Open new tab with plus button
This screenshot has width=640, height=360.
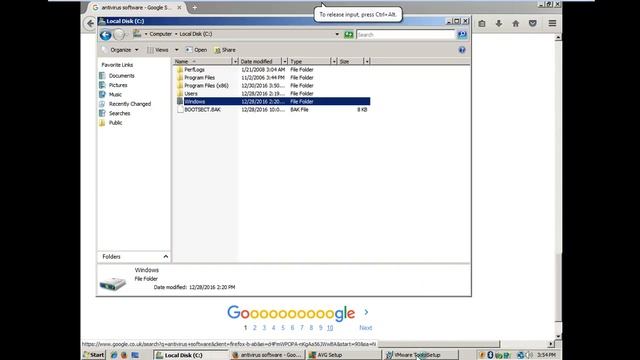point(195,7)
